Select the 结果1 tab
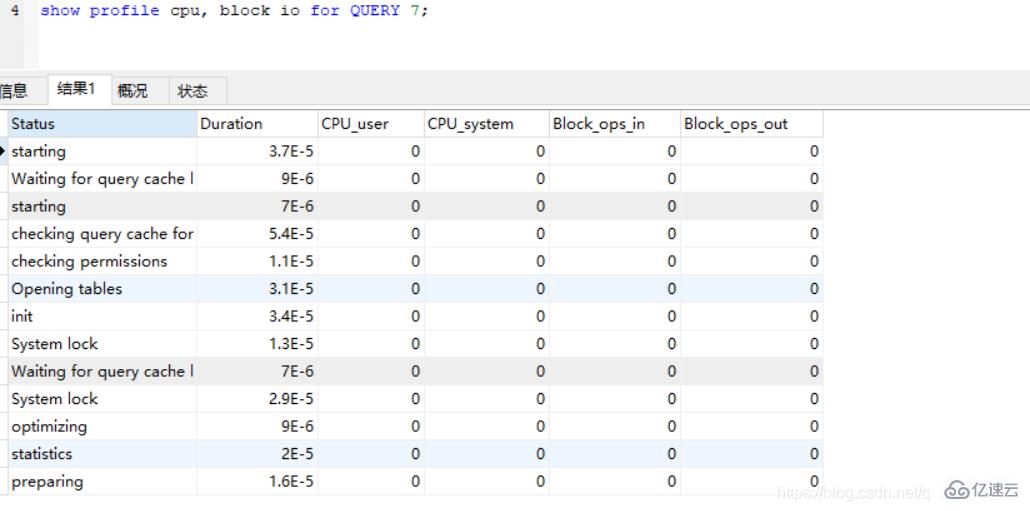 click(x=78, y=89)
